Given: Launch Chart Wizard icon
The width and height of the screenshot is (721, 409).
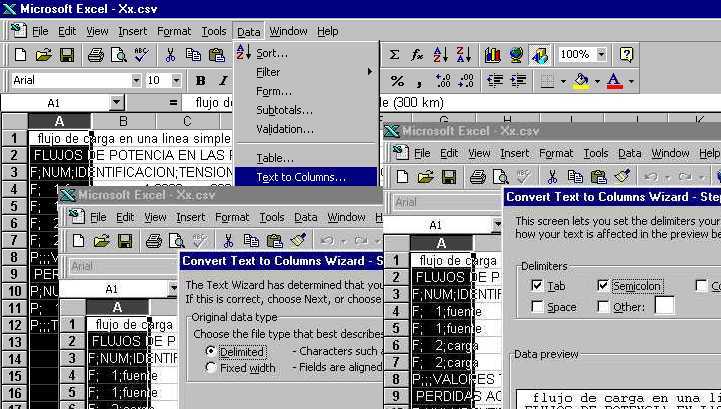Looking at the screenshot, I should pyautogui.click(x=492, y=55).
